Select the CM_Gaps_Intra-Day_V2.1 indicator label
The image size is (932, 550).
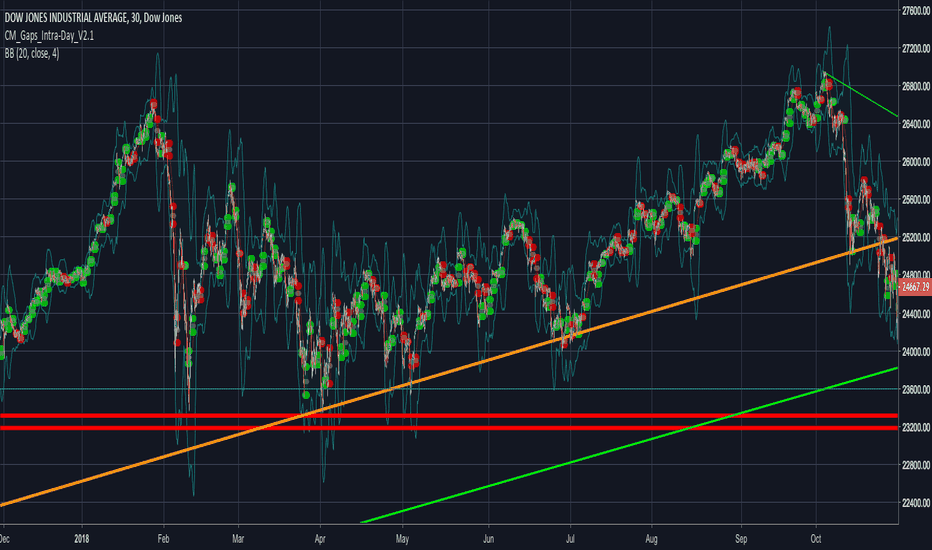[x=49, y=36]
